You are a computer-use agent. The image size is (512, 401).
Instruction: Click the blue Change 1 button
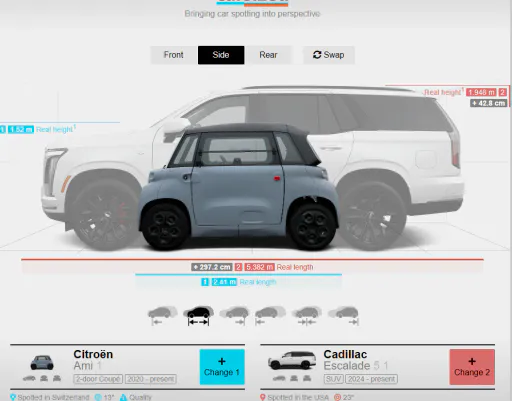click(222, 367)
